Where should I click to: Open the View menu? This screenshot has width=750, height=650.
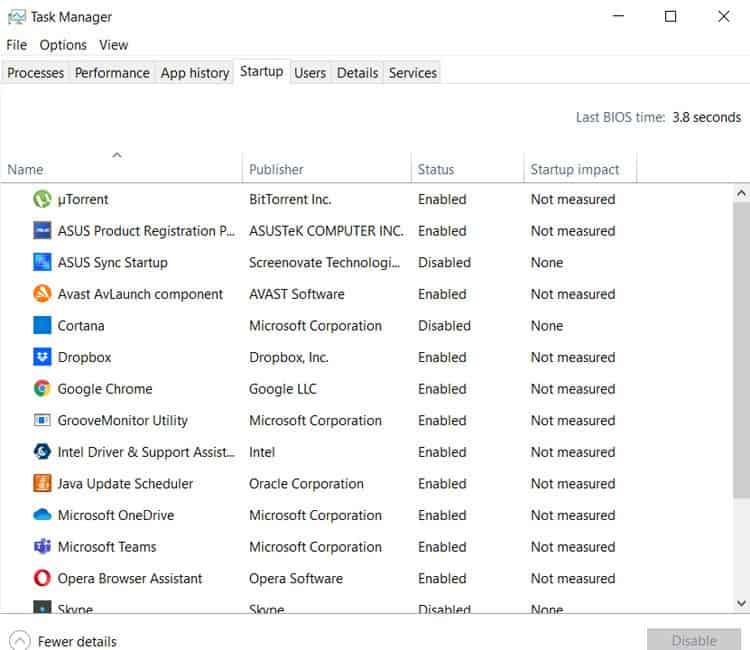click(114, 45)
